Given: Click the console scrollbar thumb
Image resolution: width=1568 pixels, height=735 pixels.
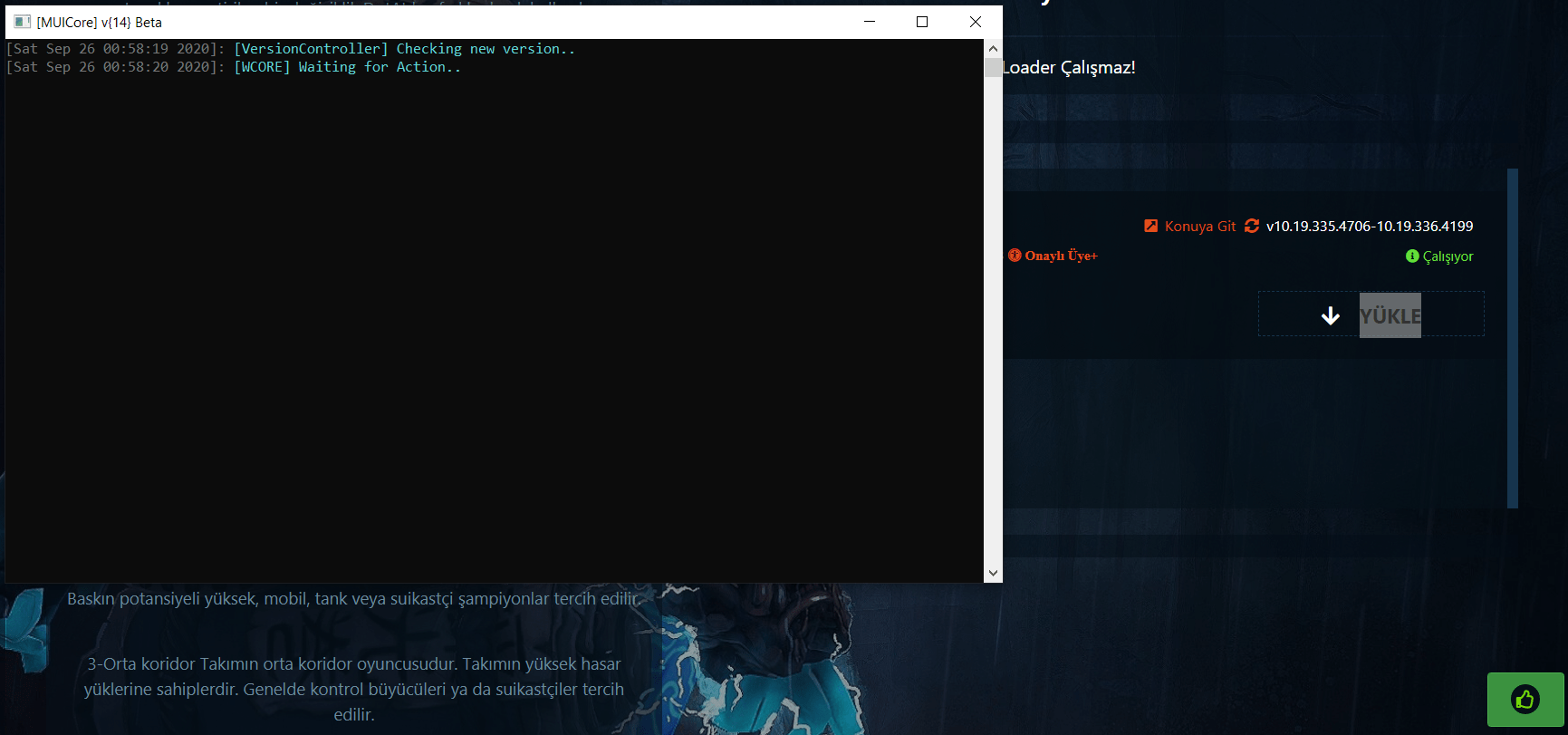Looking at the screenshot, I should 994,67.
